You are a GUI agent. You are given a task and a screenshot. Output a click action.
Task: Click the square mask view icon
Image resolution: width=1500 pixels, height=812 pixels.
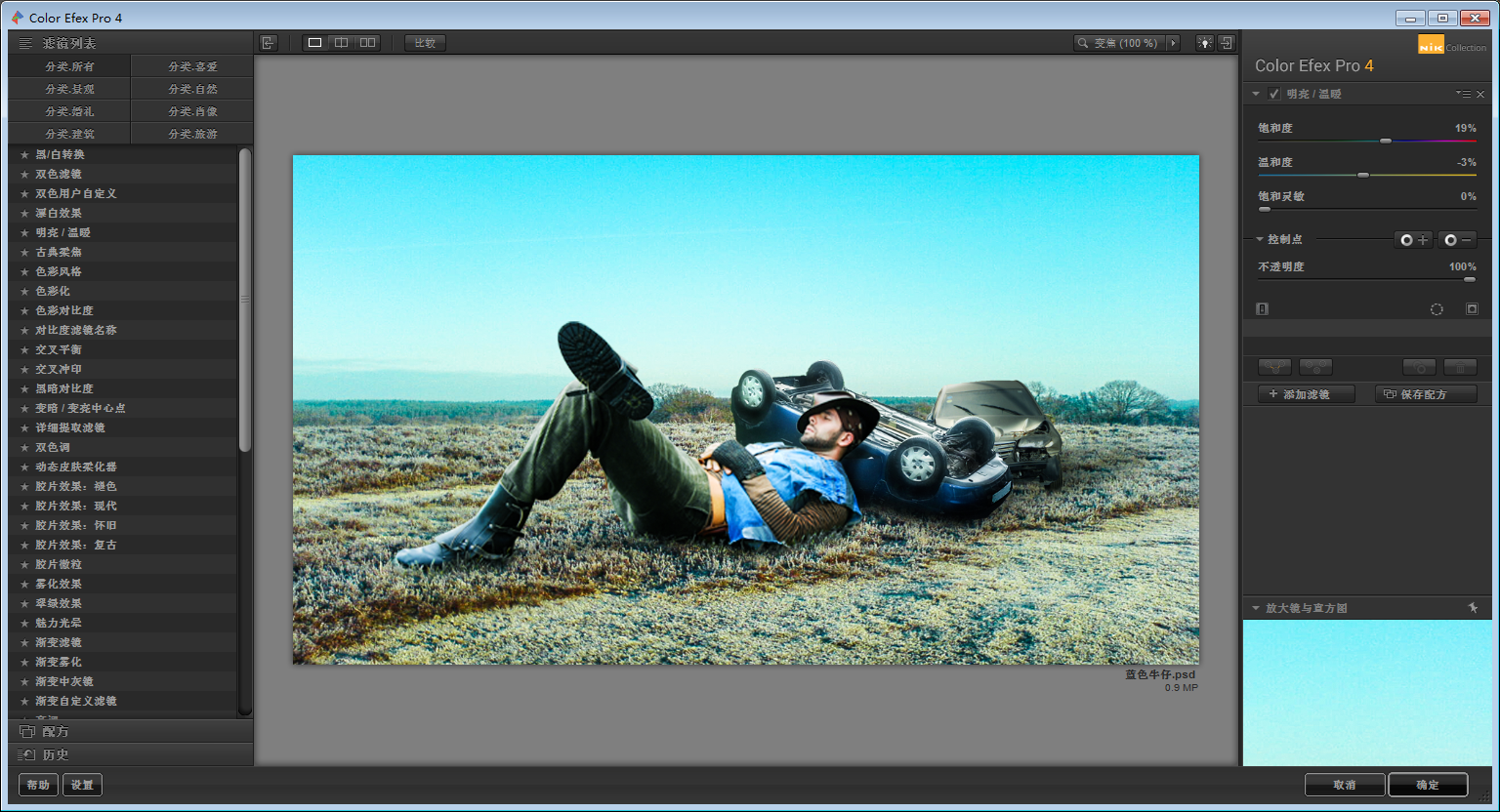pos(1472,308)
